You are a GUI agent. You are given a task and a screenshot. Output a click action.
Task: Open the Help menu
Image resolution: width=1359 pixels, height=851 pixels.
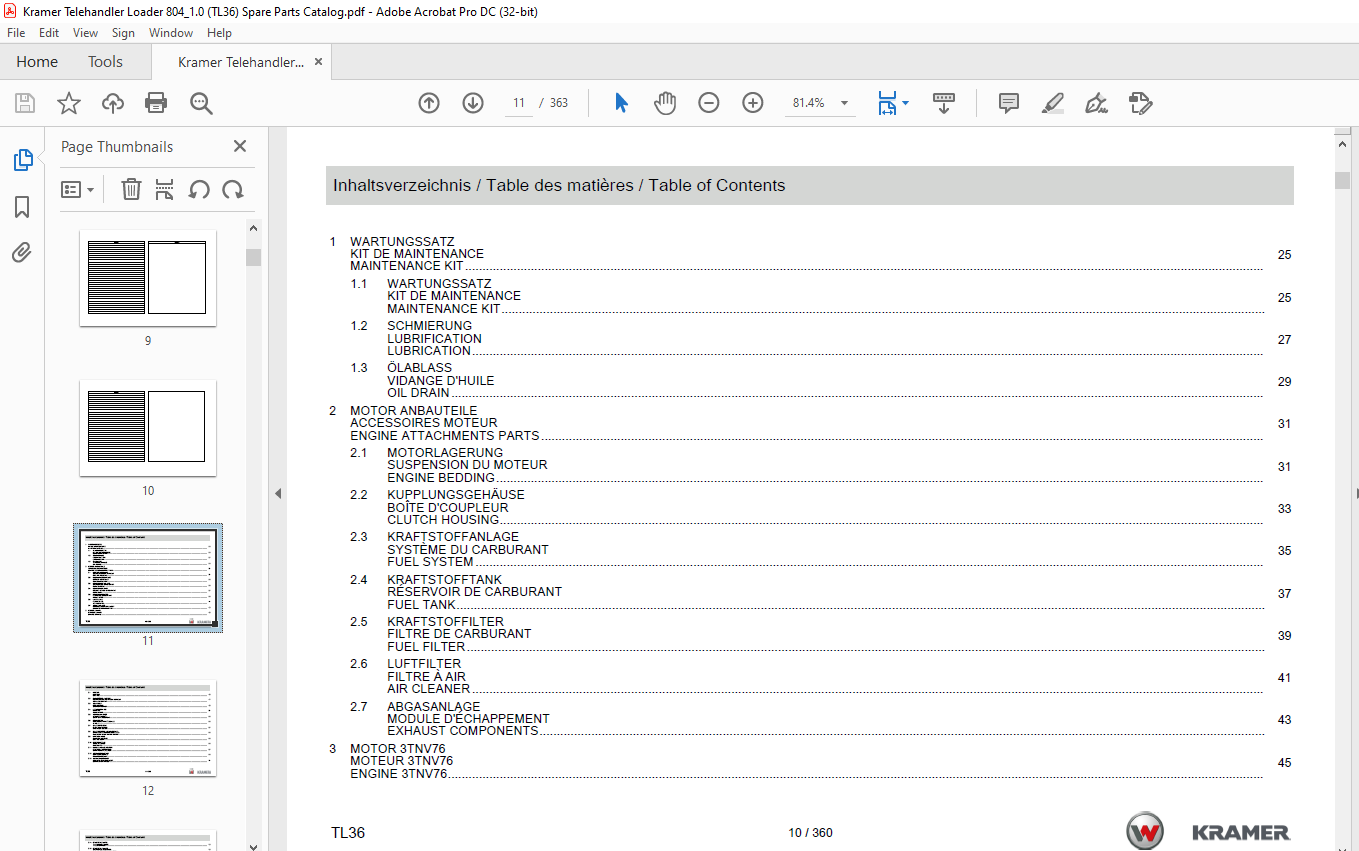219,33
